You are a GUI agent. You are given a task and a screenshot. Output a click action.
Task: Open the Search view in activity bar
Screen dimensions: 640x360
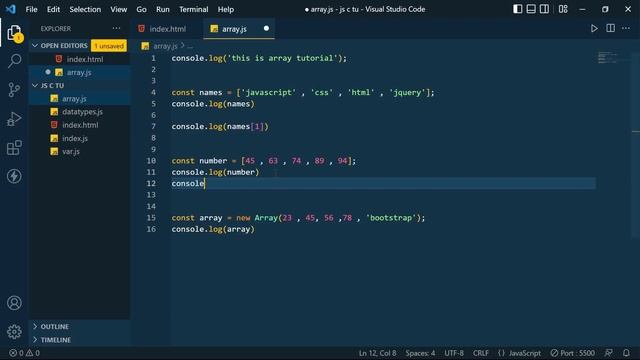pos(14,61)
